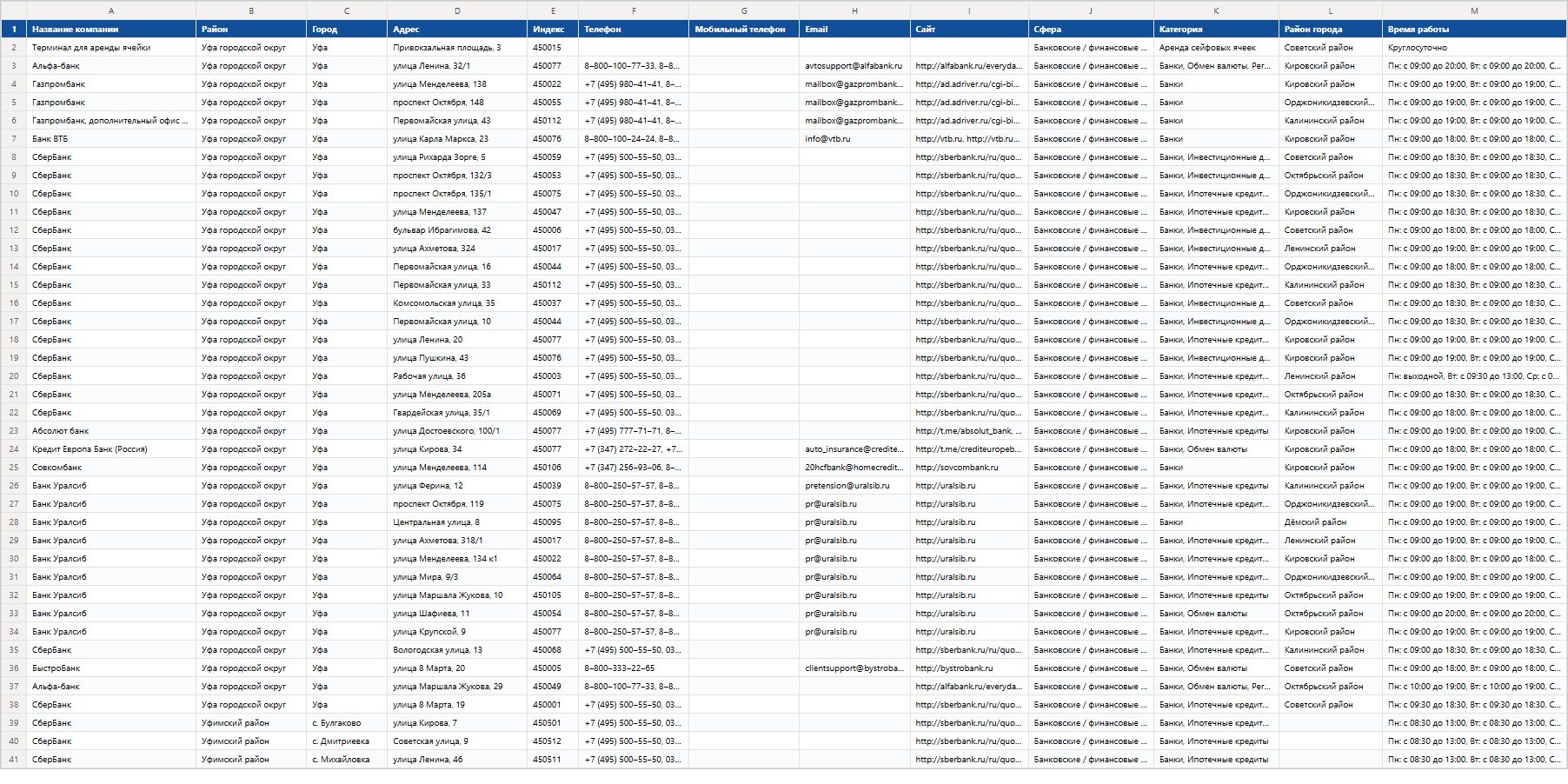The width and height of the screenshot is (1568, 784).
Task: Click address 'Комсомольская улица, 35'
Action: [x=457, y=303]
